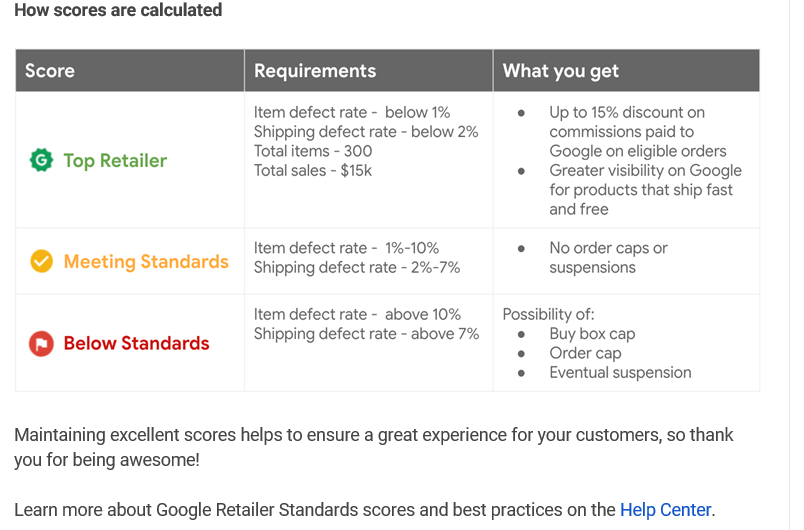The image size is (804, 530).
Task: Click the Eventual suspension bullet item
Action: 620,373
